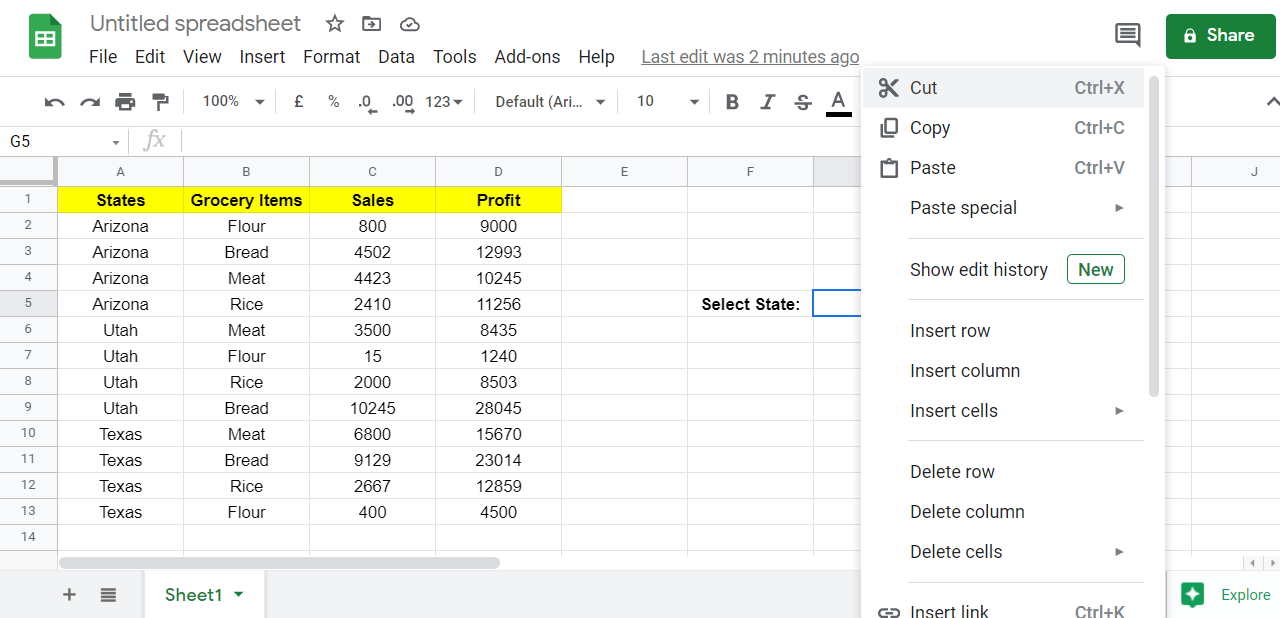Open the font size dropdown
This screenshot has width=1280, height=618.
click(664, 101)
